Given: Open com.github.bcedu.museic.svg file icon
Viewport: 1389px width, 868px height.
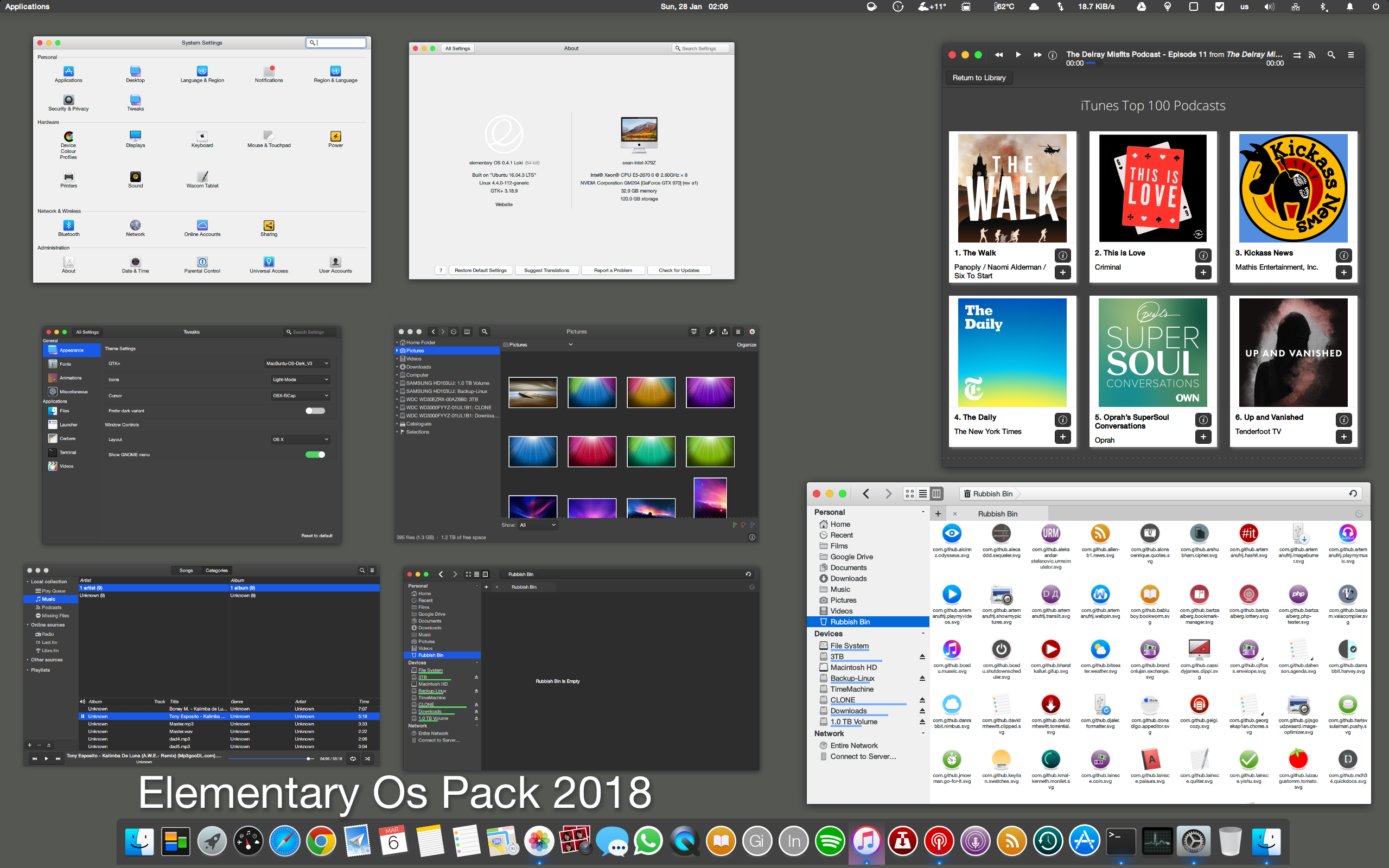Looking at the screenshot, I should coord(952,649).
